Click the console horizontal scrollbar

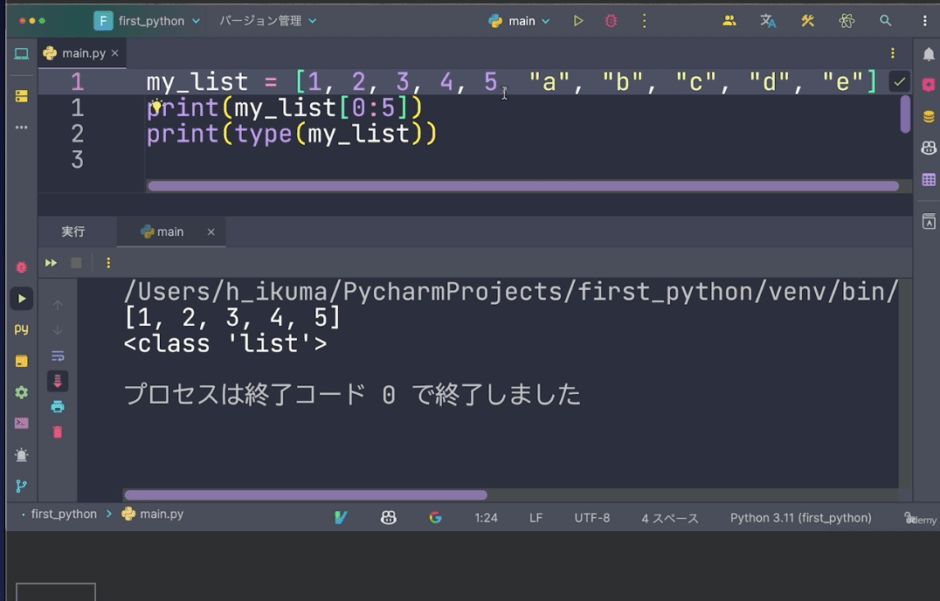(305, 495)
